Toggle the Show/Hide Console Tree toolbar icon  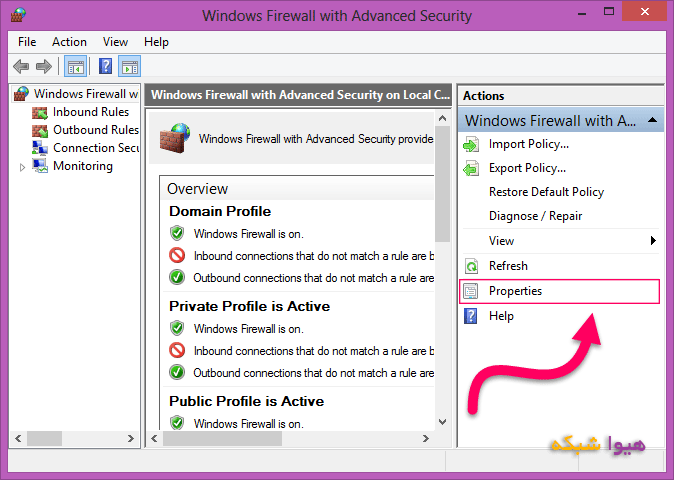tap(74, 67)
